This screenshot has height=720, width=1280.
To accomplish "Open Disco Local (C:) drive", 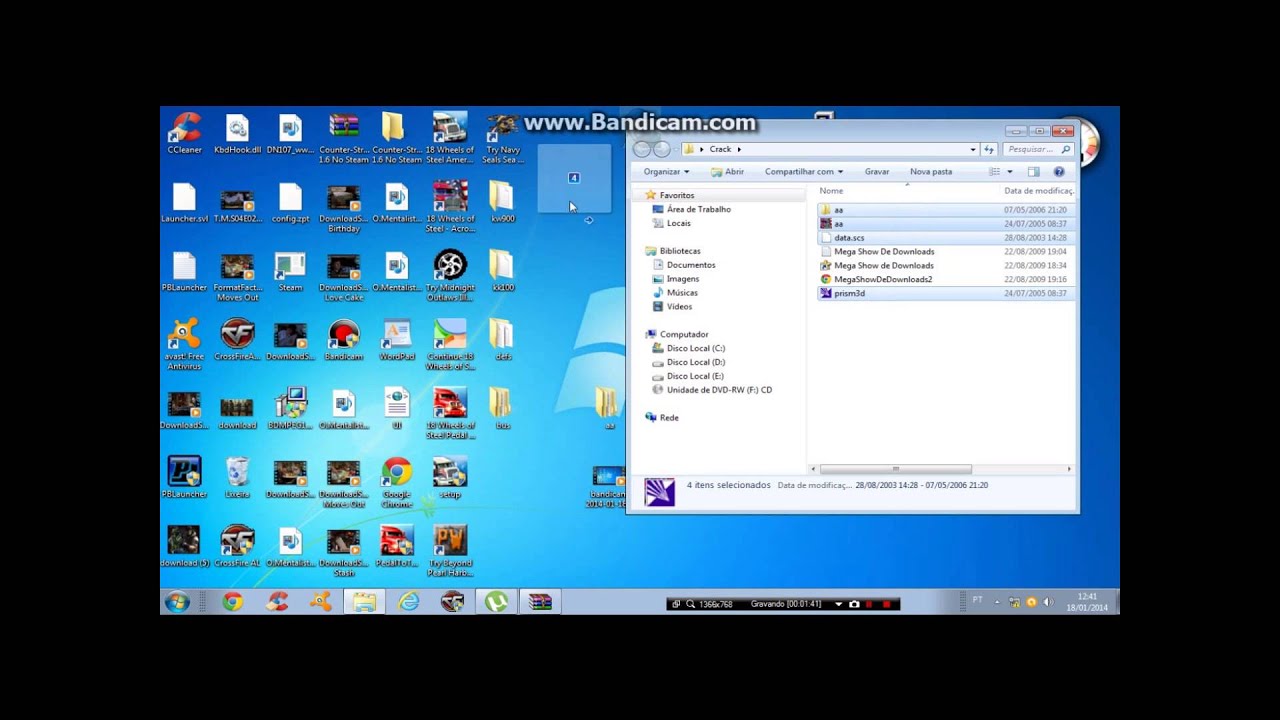I will click(x=695, y=348).
